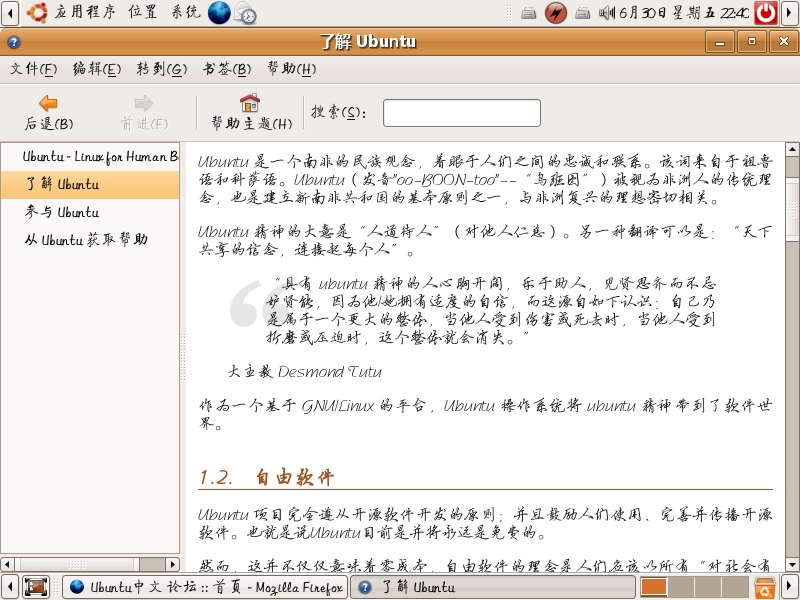Open the 帮助(H) menu
800x600 pixels.
[292, 68]
